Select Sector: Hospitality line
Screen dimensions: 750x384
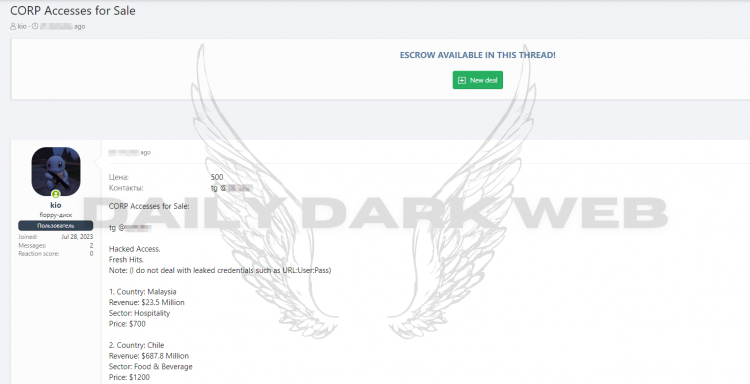pos(139,313)
